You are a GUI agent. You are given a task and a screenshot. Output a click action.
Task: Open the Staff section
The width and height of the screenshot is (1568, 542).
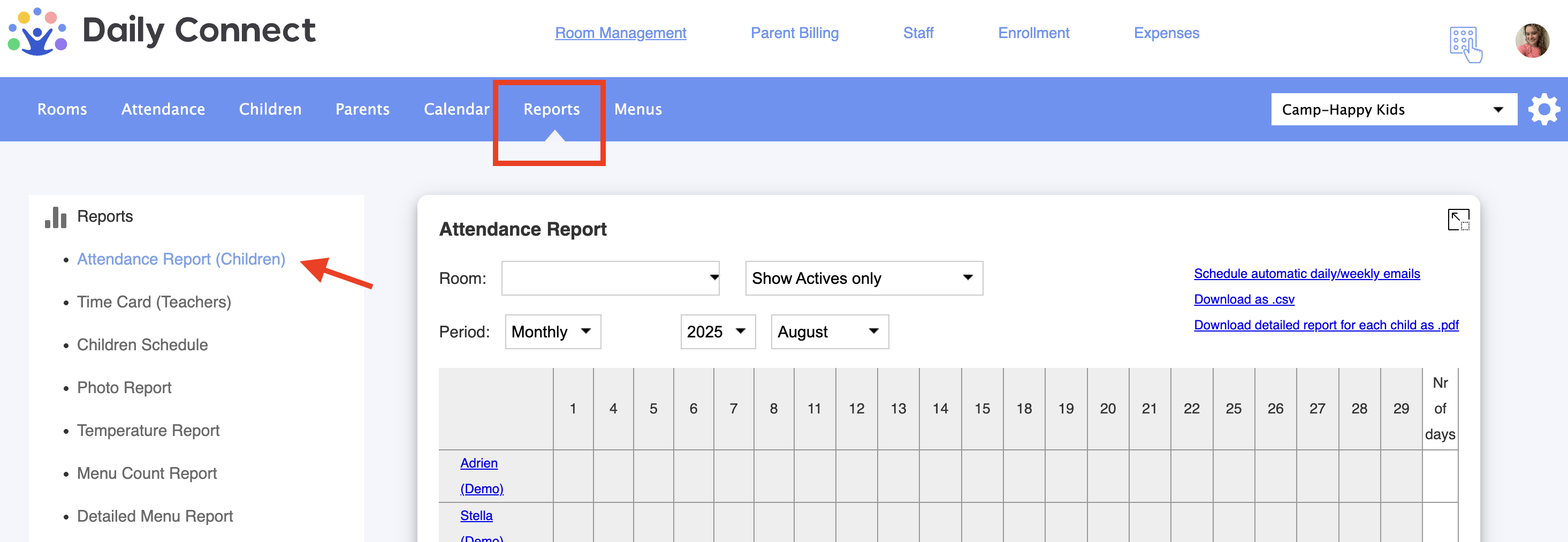[x=918, y=33]
